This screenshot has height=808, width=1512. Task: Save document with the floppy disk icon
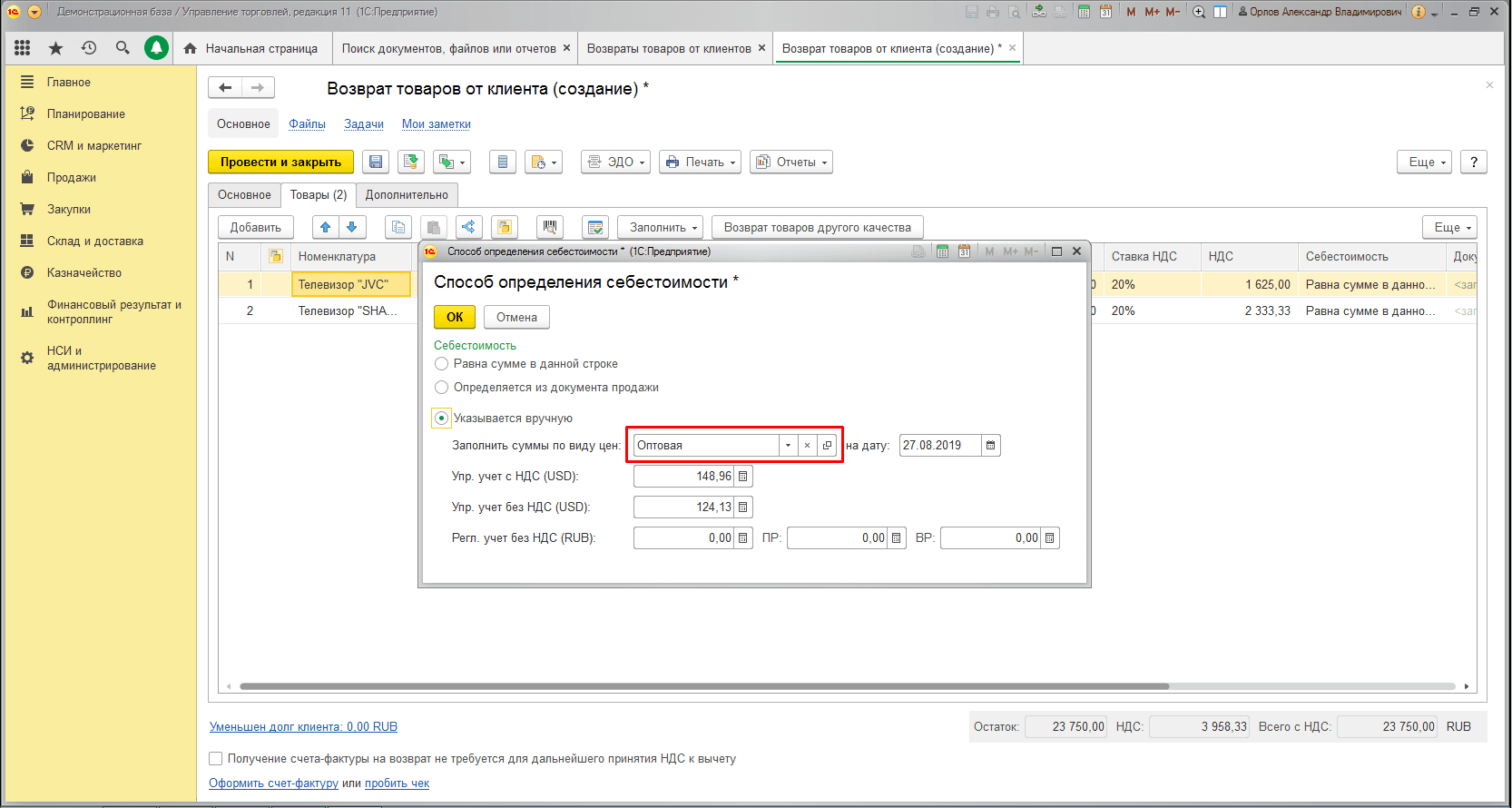pyautogui.click(x=376, y=162)
